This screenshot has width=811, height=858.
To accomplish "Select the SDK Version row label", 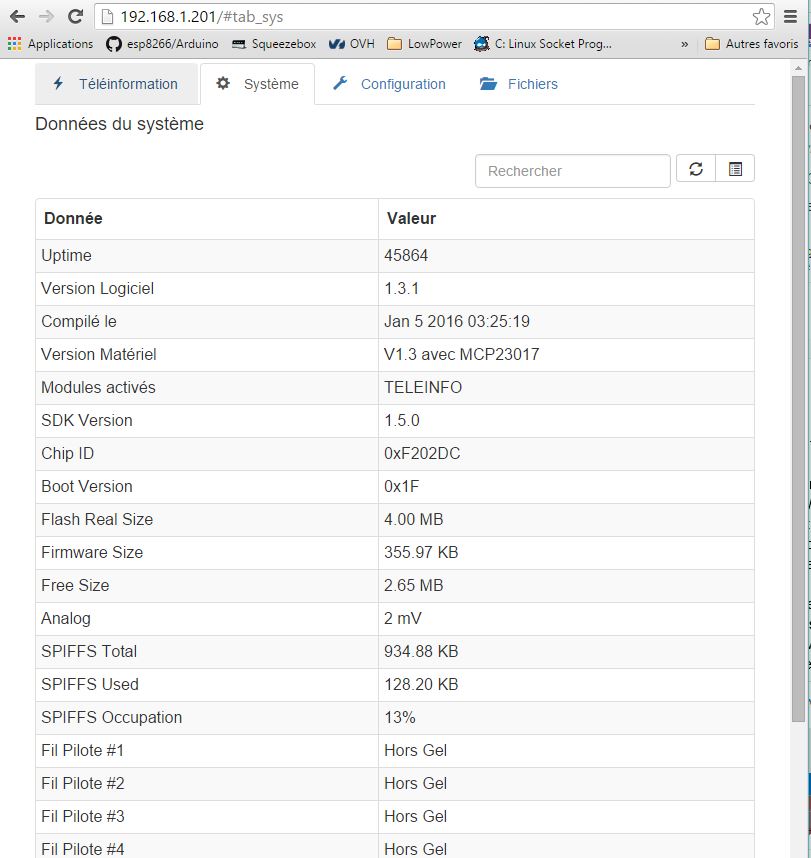I will click(87, 420).
